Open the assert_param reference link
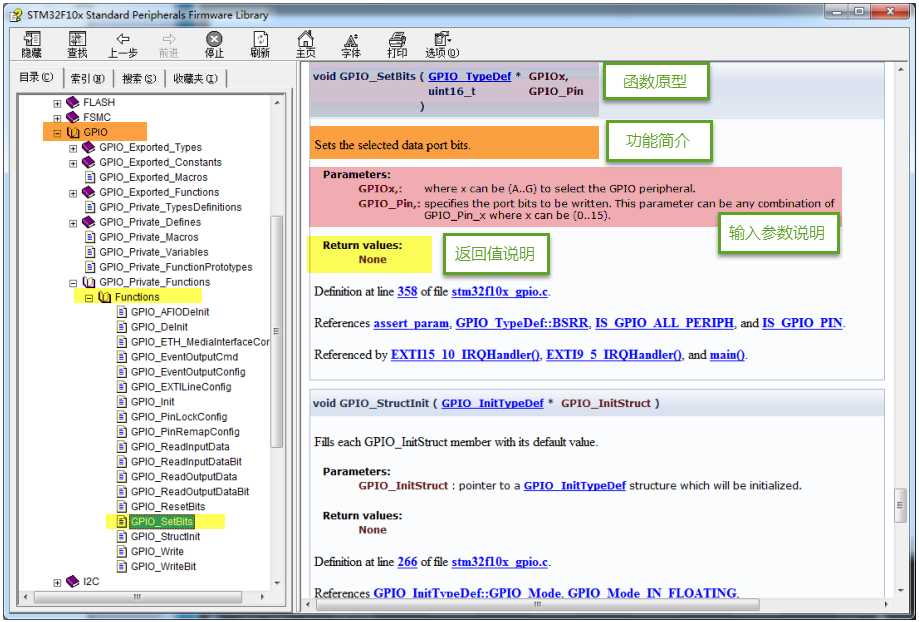 [x=411, y=323]
